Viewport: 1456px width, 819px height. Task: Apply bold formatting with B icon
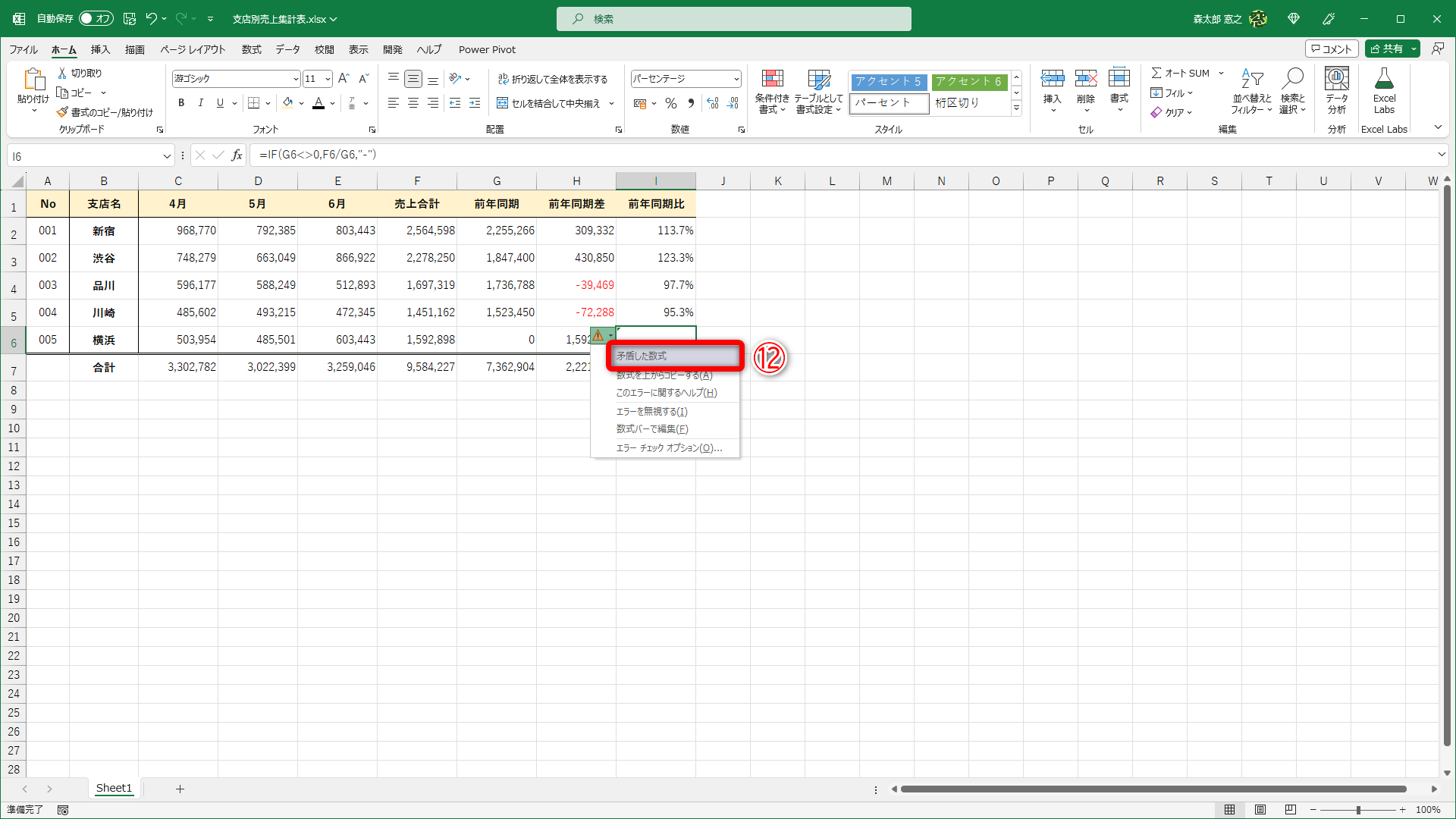click(181, 103)
